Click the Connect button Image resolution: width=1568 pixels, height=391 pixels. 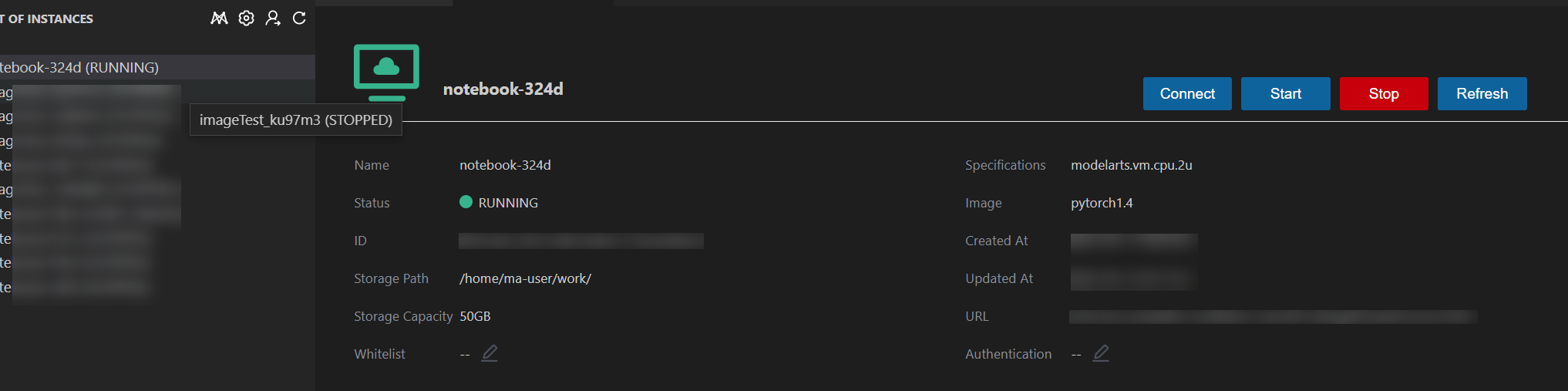pos(1187,93)
